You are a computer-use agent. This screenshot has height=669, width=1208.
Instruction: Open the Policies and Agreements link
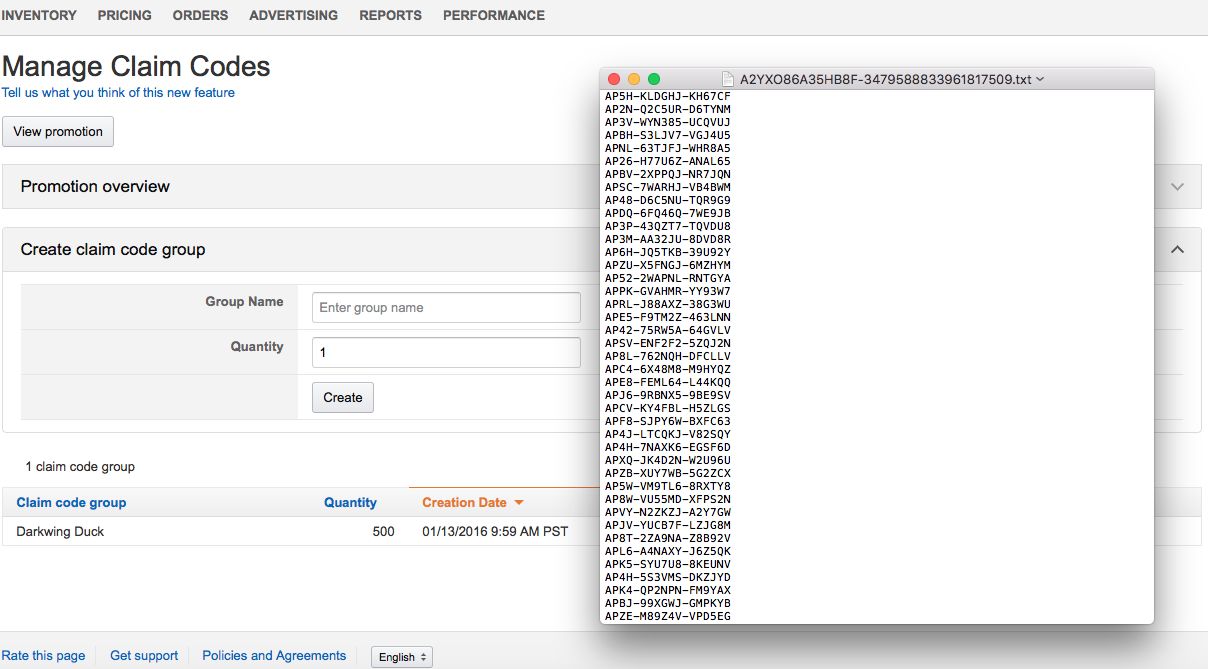pyautogui.click(x=274, y=656)
